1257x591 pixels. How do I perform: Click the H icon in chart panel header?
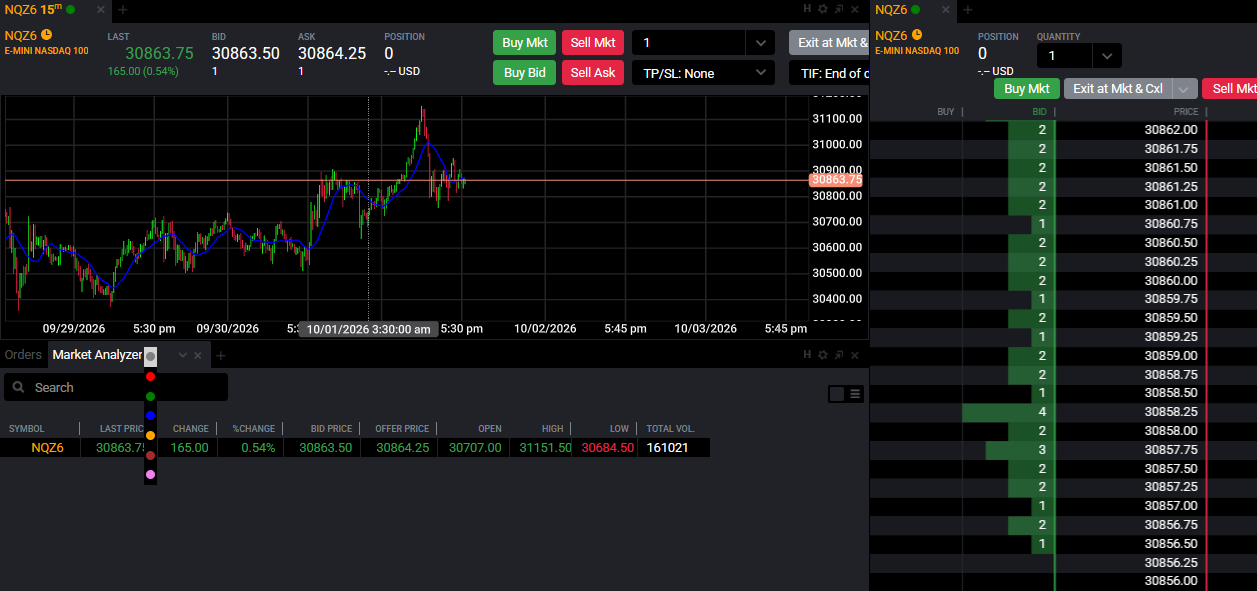tap(807, 9)
